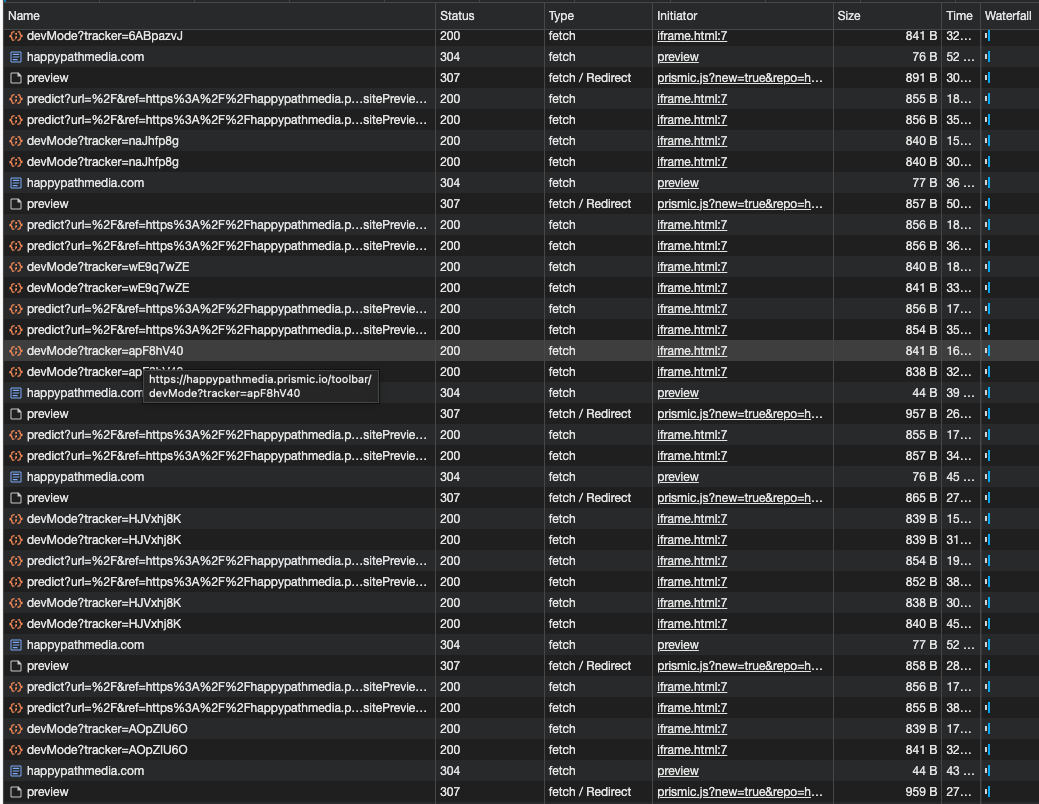This screenshot has width=1039, height=804.
Task: Open prismic.js initiator link in 959 B row
Action: click(739, 792)
